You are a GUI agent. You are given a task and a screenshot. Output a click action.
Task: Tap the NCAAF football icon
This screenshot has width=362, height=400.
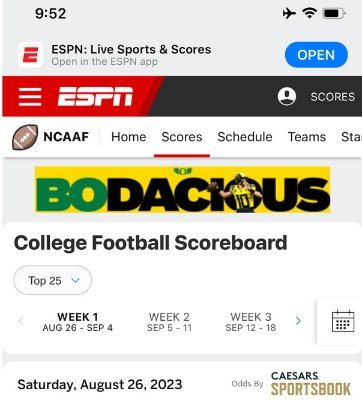coord(25,137)
